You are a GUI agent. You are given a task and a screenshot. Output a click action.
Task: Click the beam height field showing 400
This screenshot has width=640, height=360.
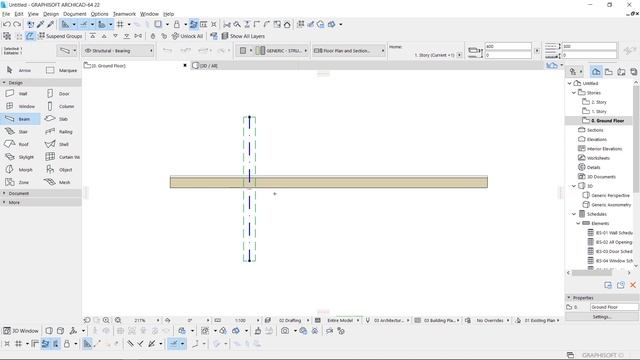point(508,47)
